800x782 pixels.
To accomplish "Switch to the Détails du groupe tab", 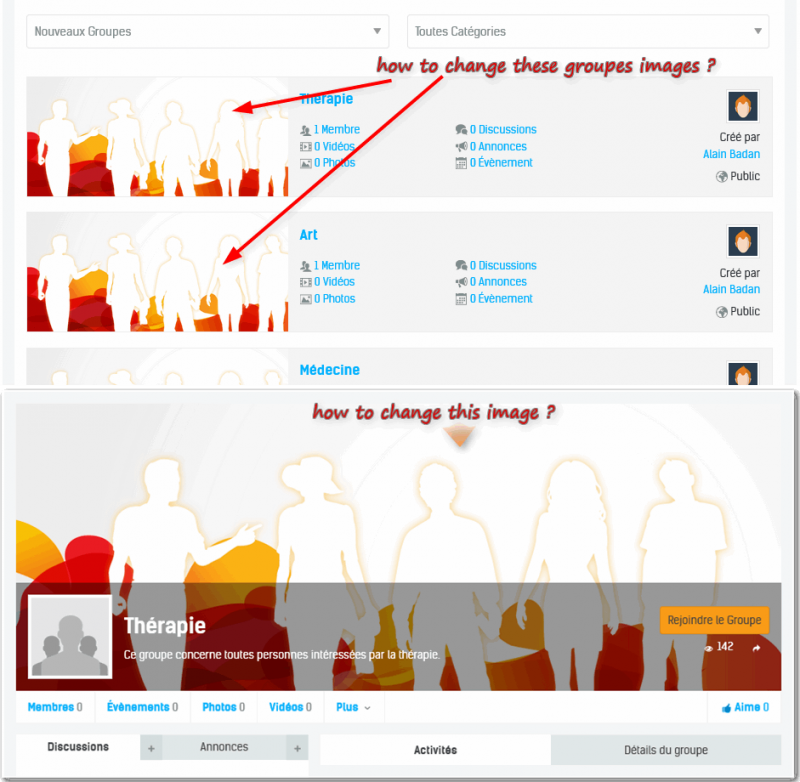I will point(666,750).
